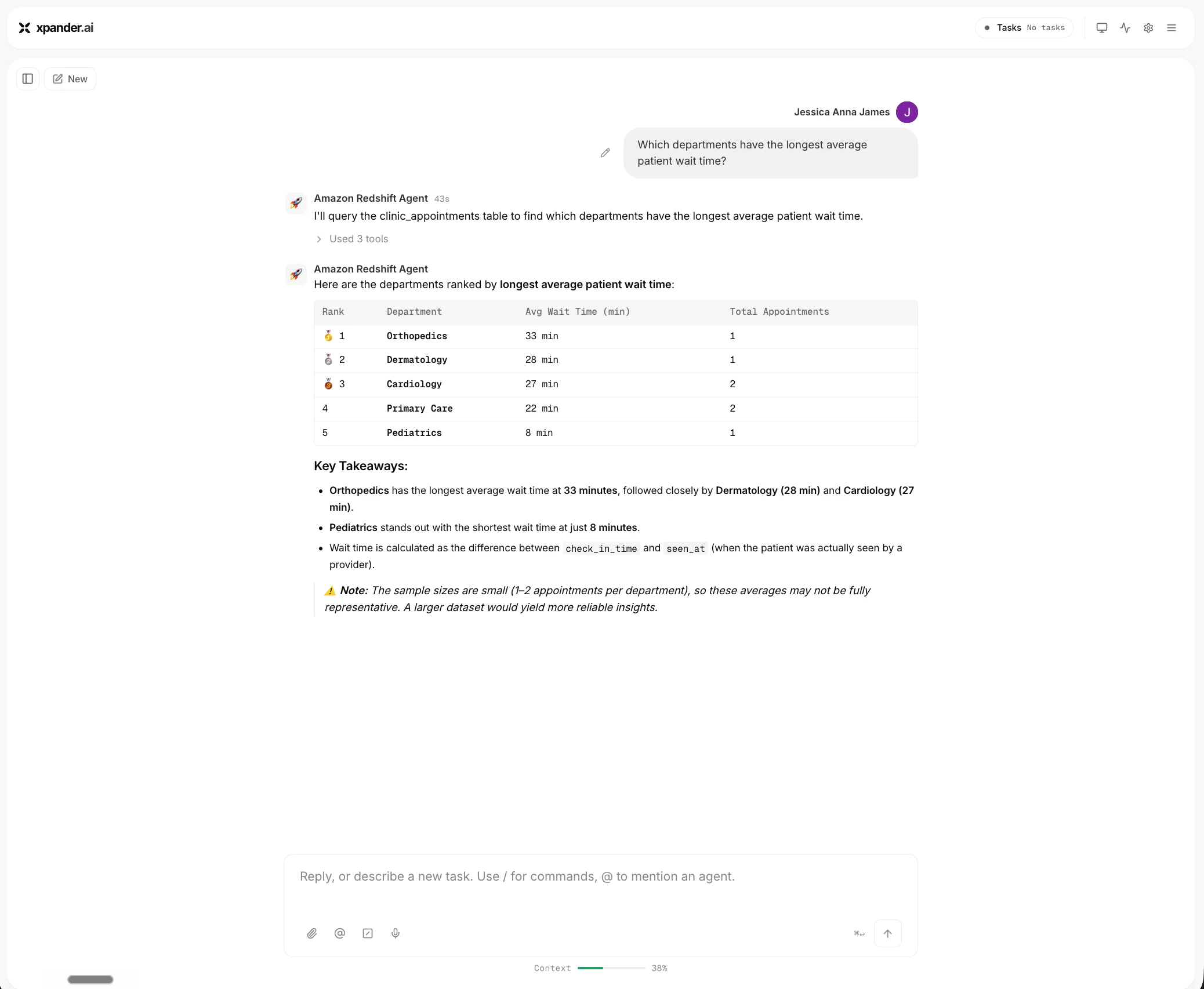Start a New chat
The image size is (1204, 989).
point(70,79)
